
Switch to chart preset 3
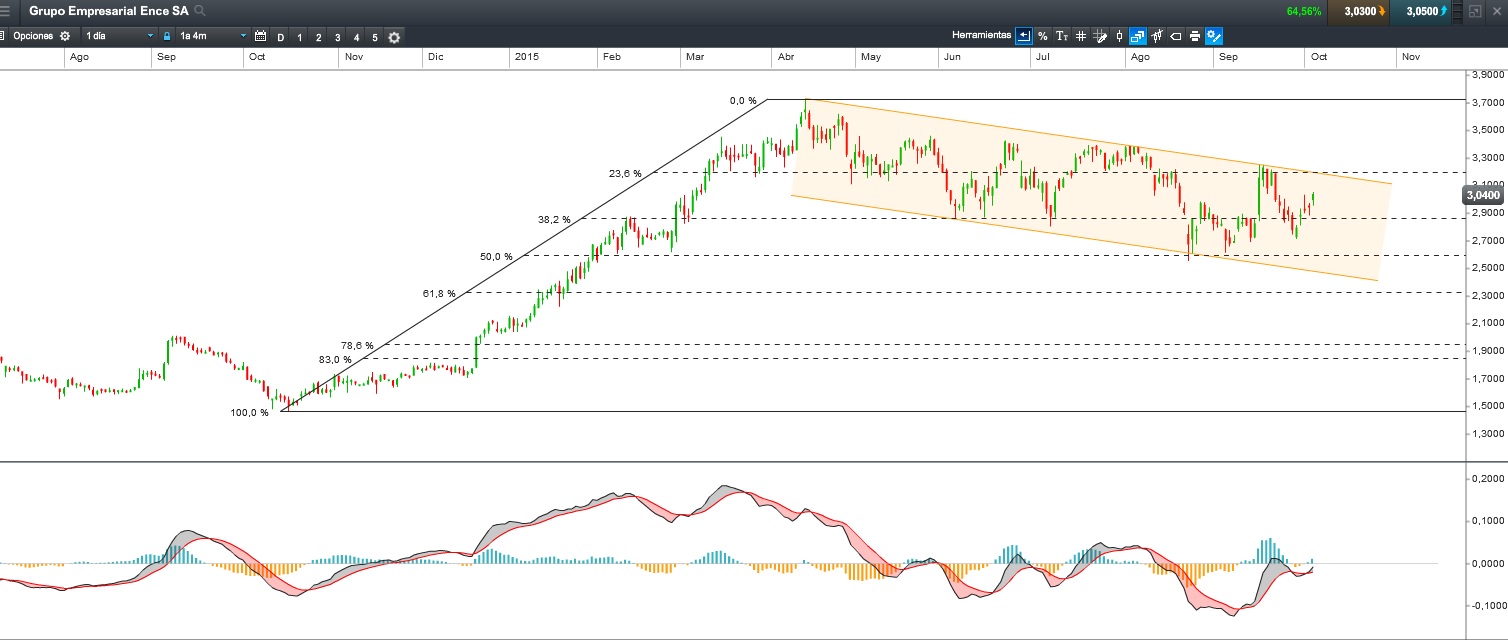pyautogui.click(x=337, y=37)
